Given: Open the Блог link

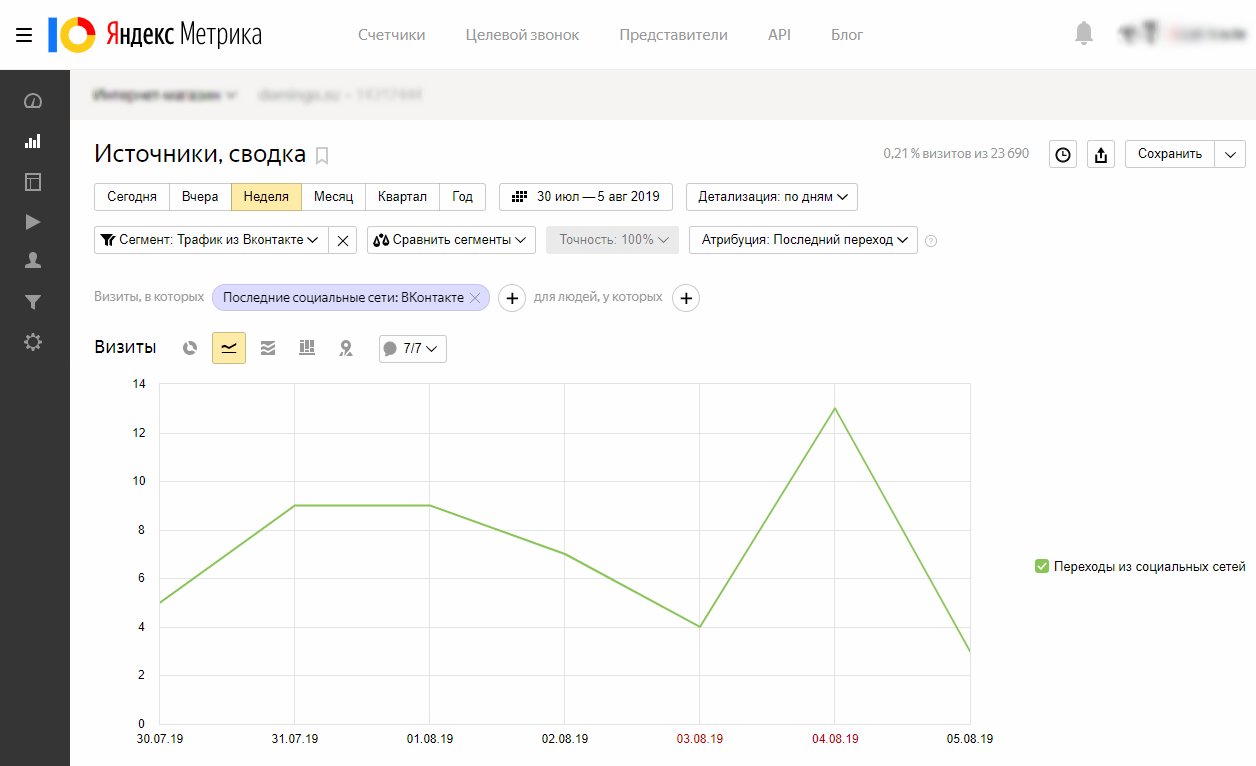Looking at the screenshot, I should coord(847,35).
